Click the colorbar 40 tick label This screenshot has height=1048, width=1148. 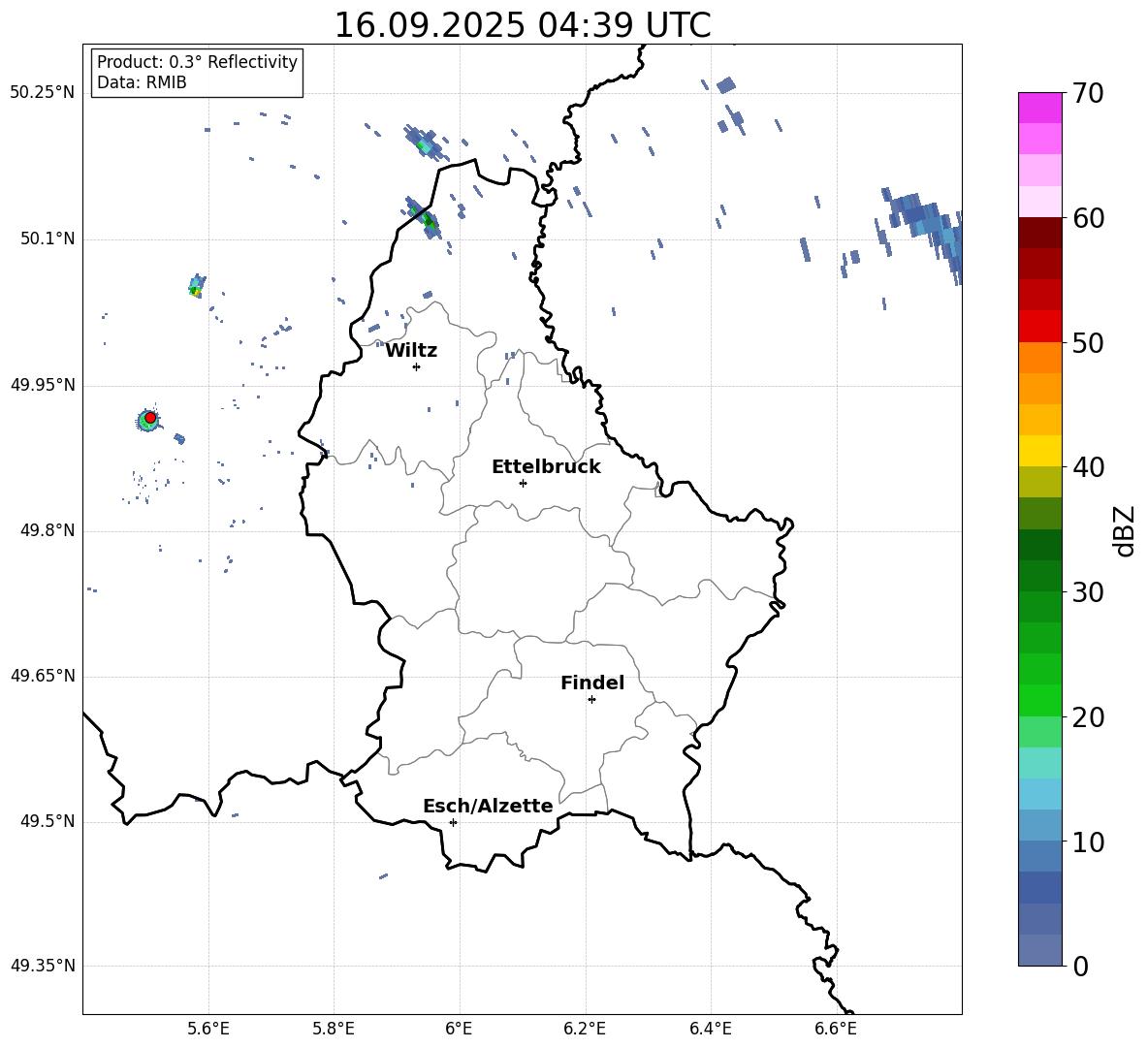point(1088,467)
